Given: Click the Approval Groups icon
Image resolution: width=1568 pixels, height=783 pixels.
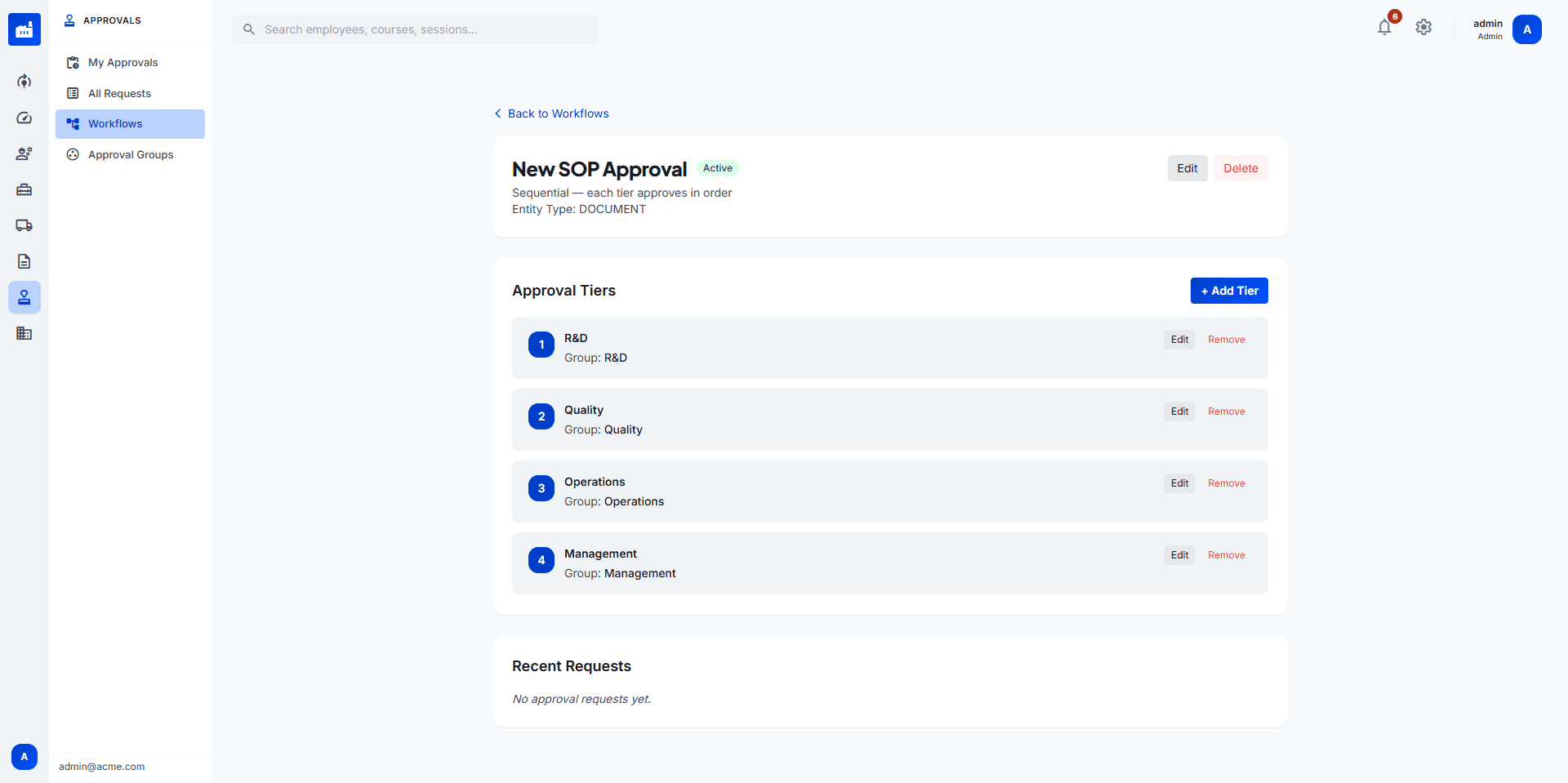Looking at the screenshot, I should coord(73,154).
